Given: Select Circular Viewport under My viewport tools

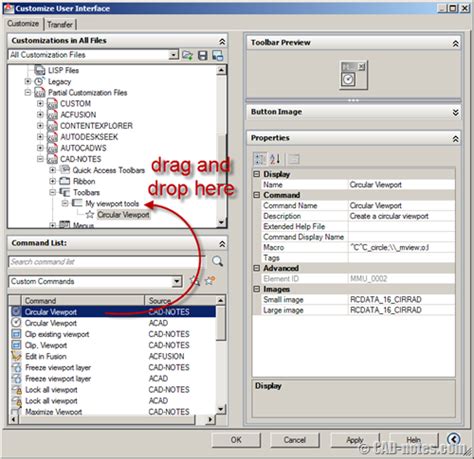Looking at the screenshot, I should (x=123, y=215).
